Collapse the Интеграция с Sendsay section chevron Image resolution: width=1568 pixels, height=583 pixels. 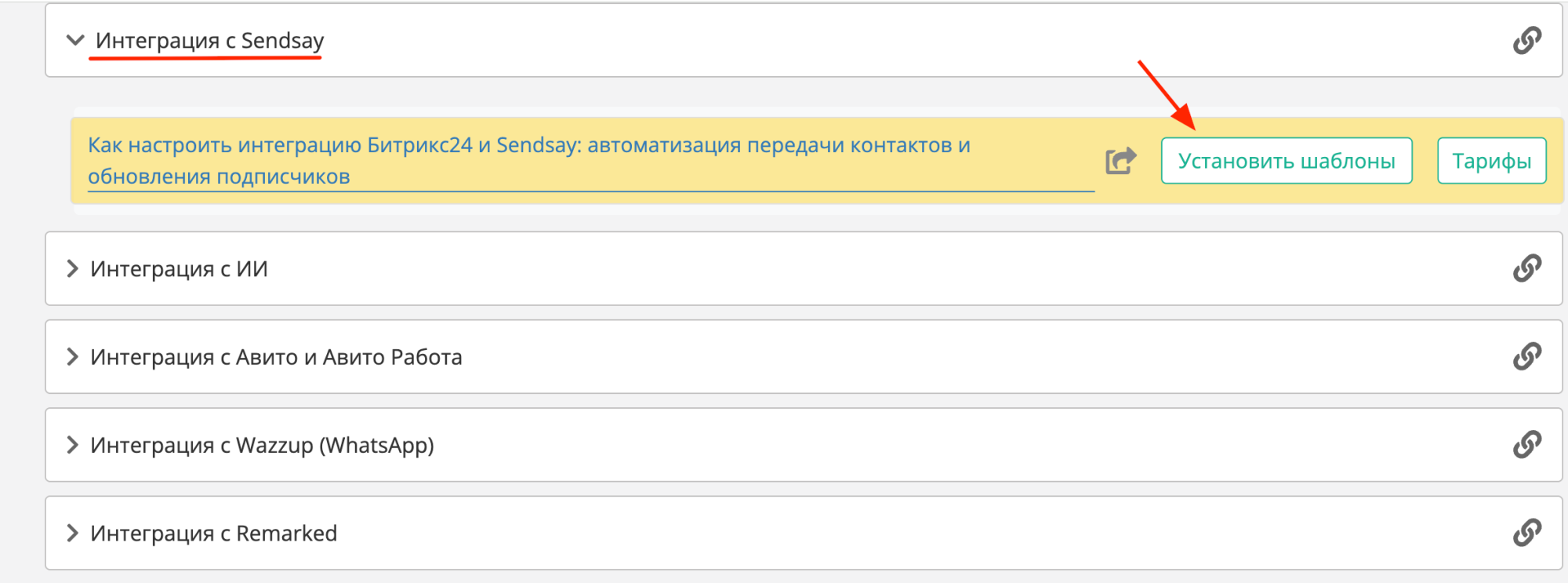pyautogui.click(x=75, y=40)
